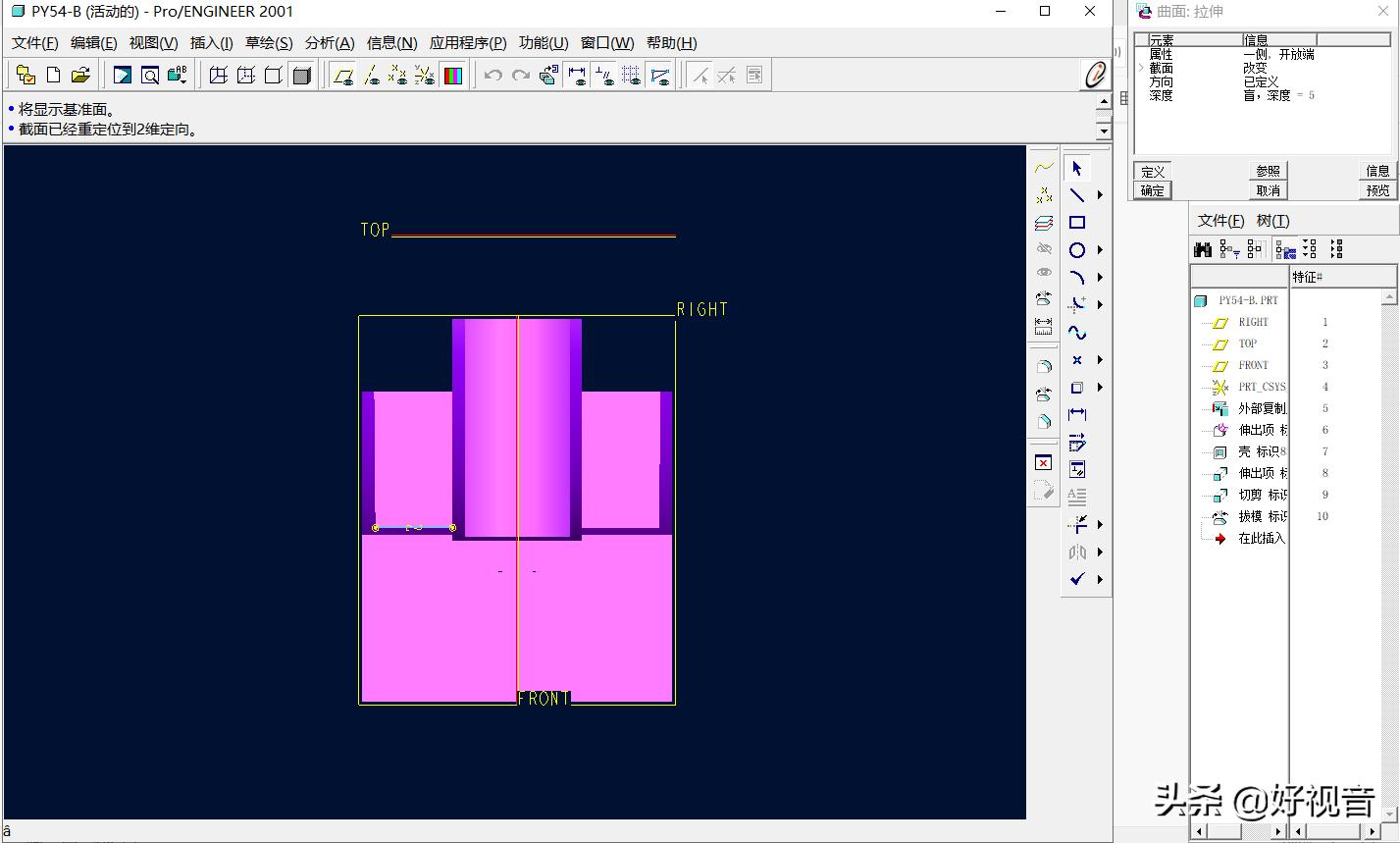Choose the spline curve tool
This screenshot has width=1400, height=843.
(x=1077, y=333)
